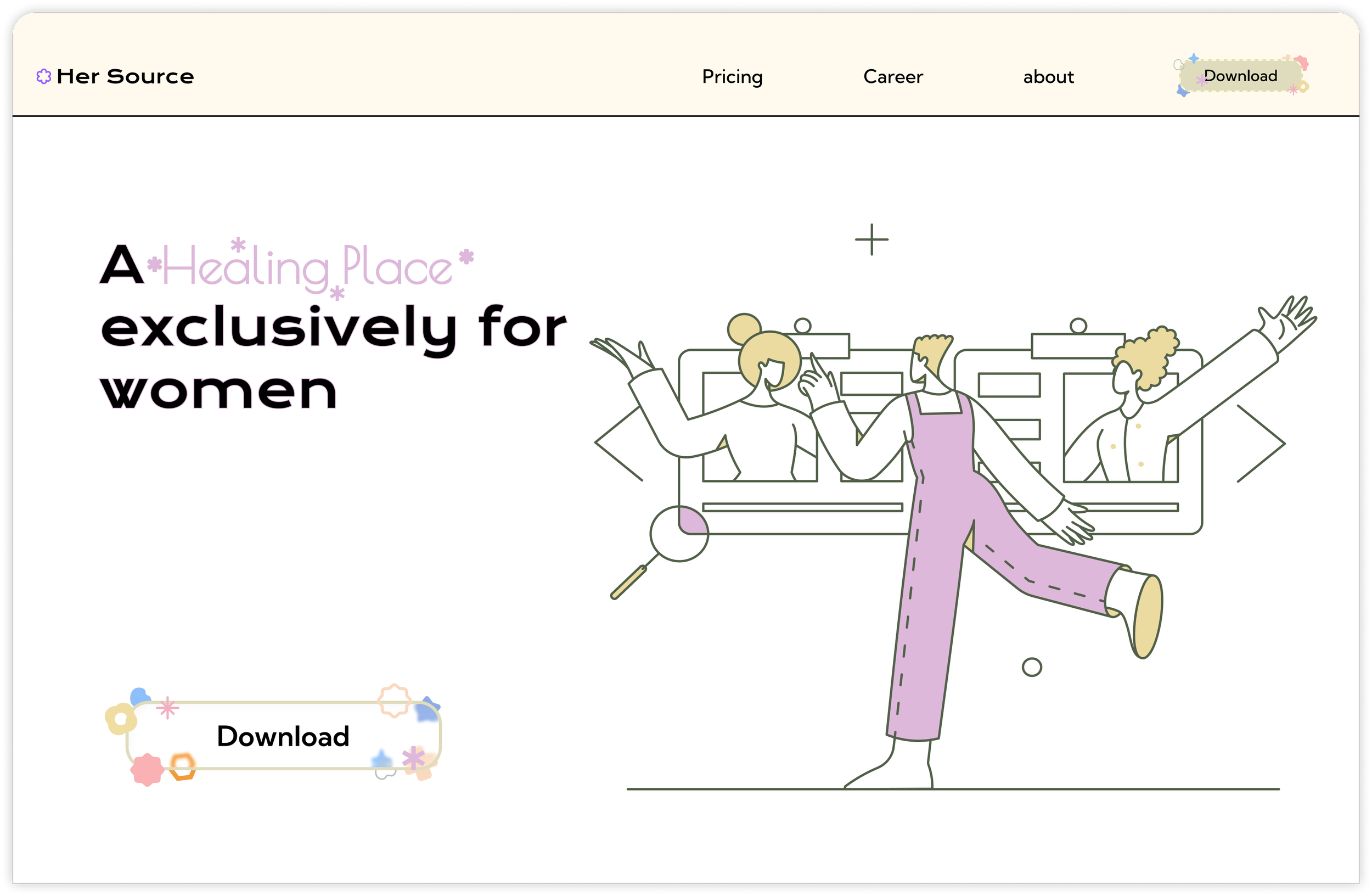Click the purple flower logo icon
Image resolution: width=1372 pixels, height=896 pixels.
[44, 76]
